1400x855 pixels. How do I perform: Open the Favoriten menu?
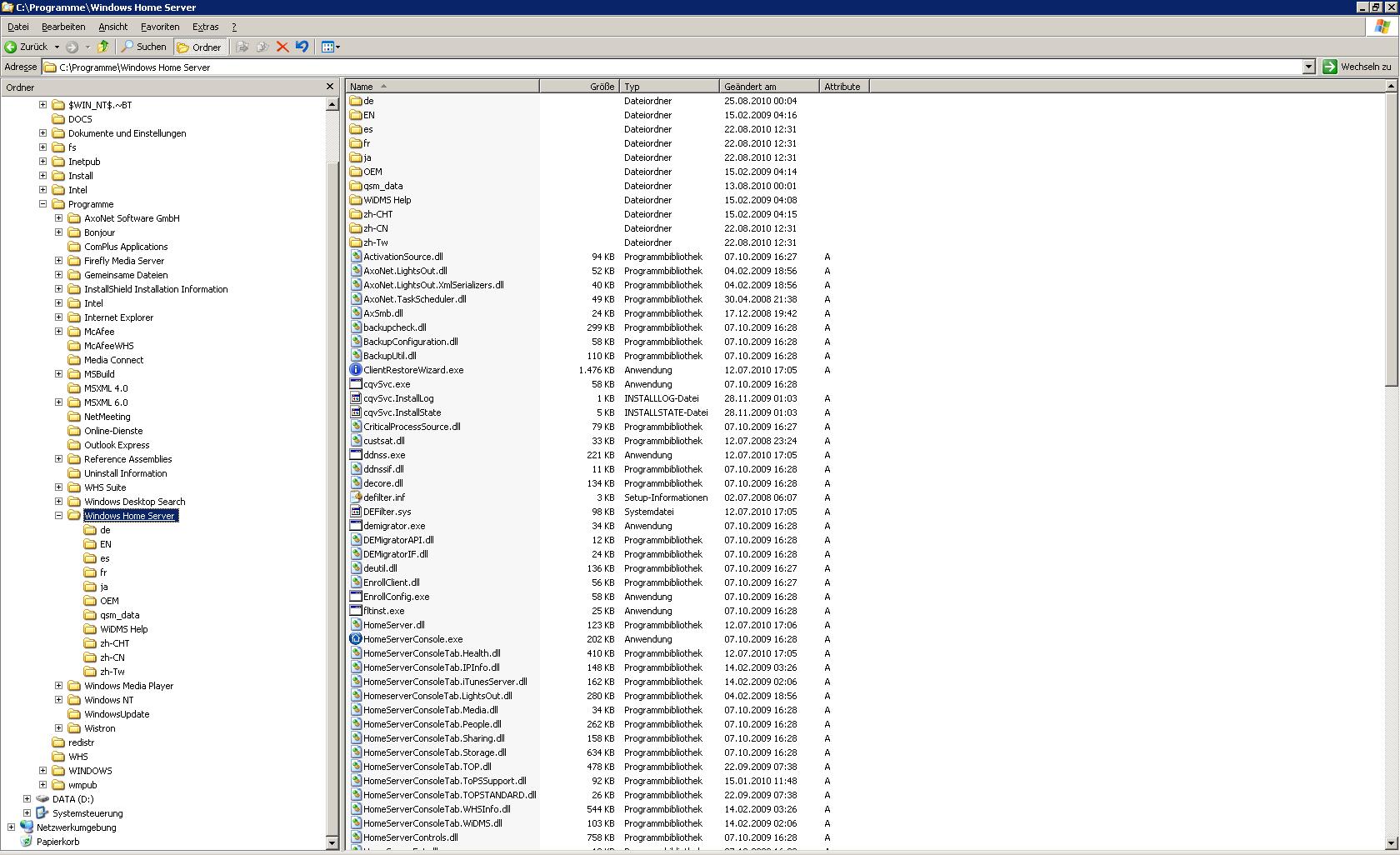(x=160, y=27)
